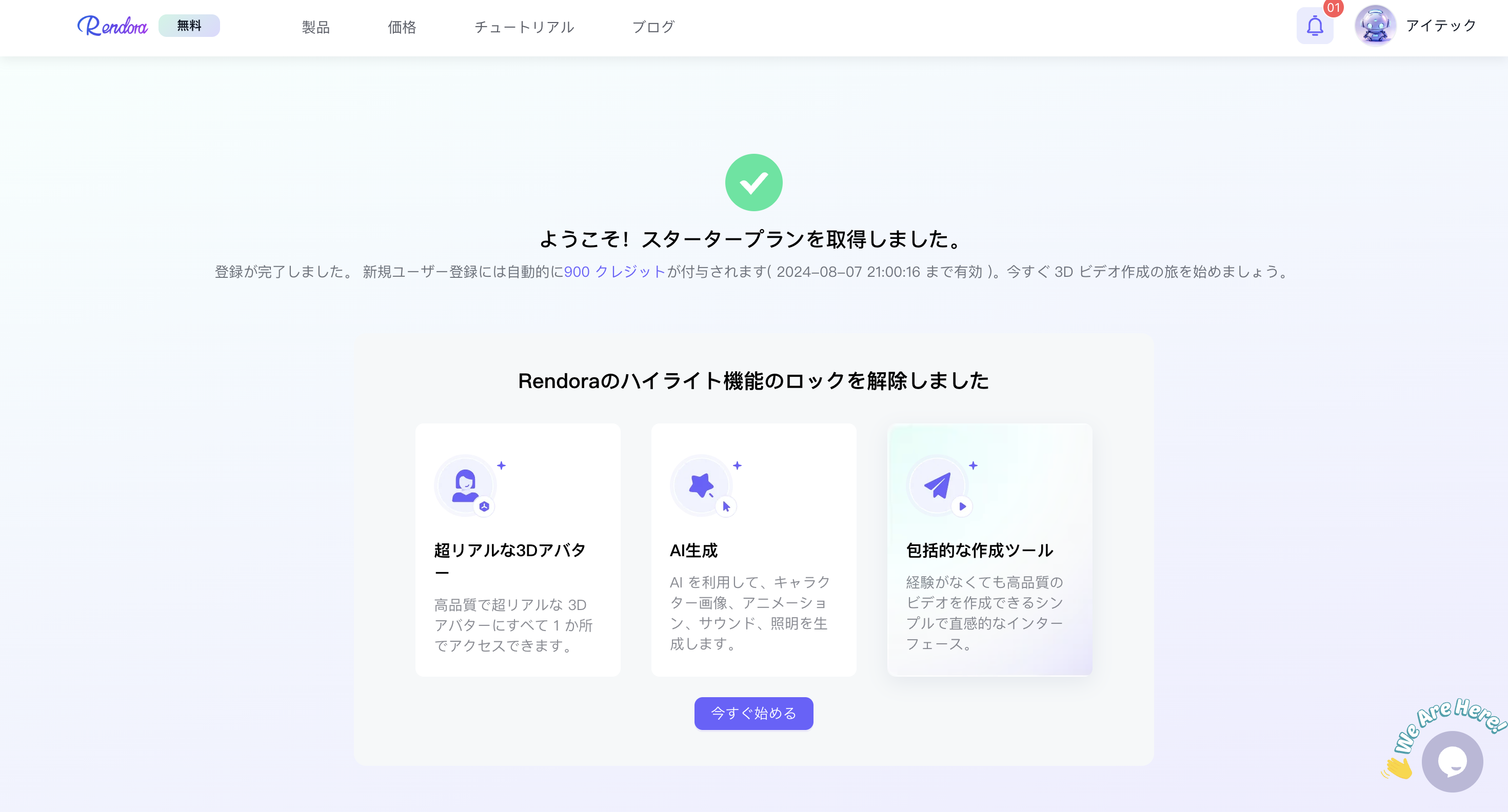Click the AI を利用して description text
This screenshot has height=812, width=1508.
point(750,613)
